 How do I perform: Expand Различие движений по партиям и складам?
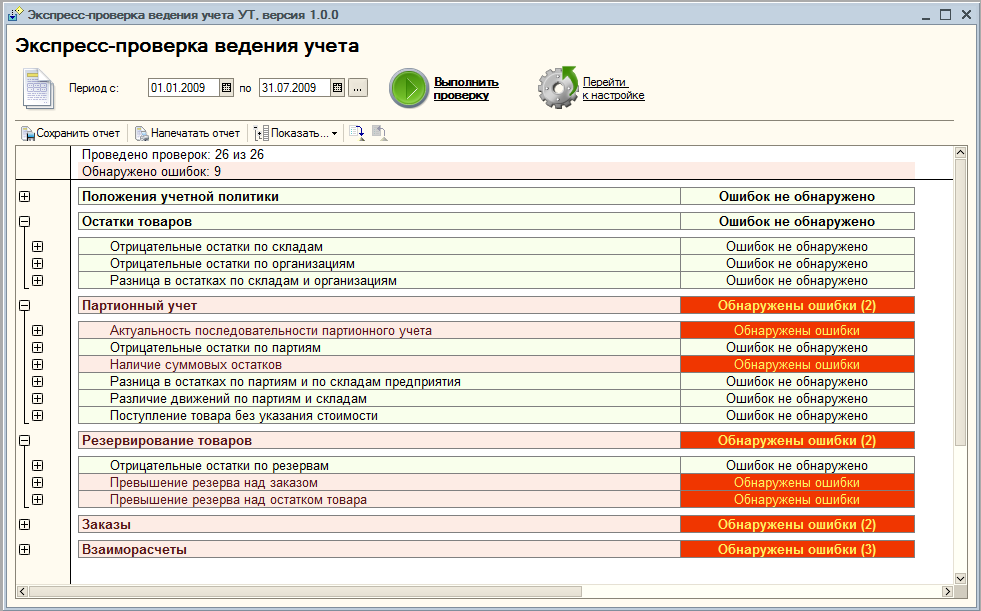pyautogui.click(x=38, y=398)
